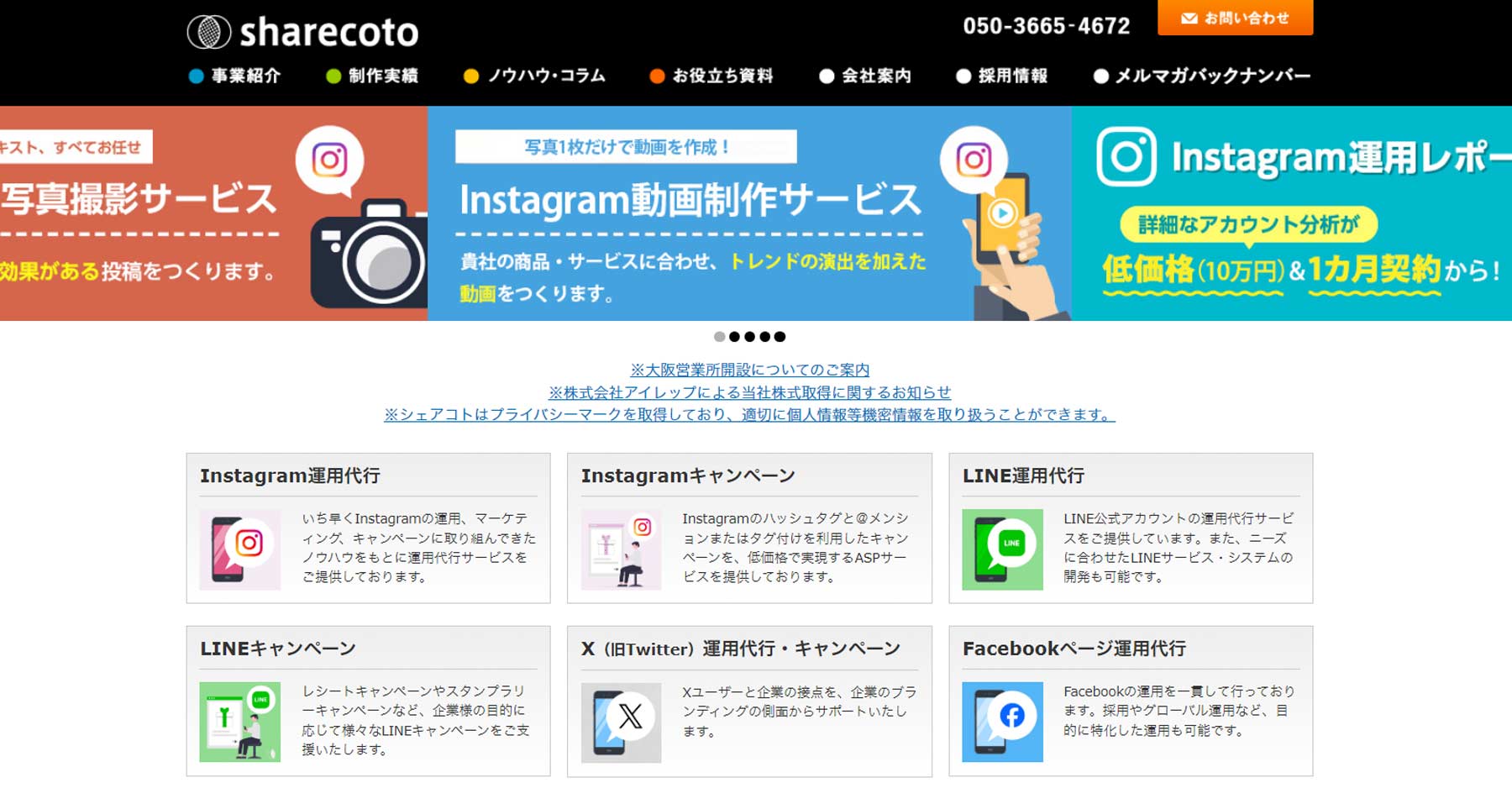Viewport: 1512px width, 788px height.
Task: Click the 写真1枚だけで動画を作成！ label
Action: [626, 147]
